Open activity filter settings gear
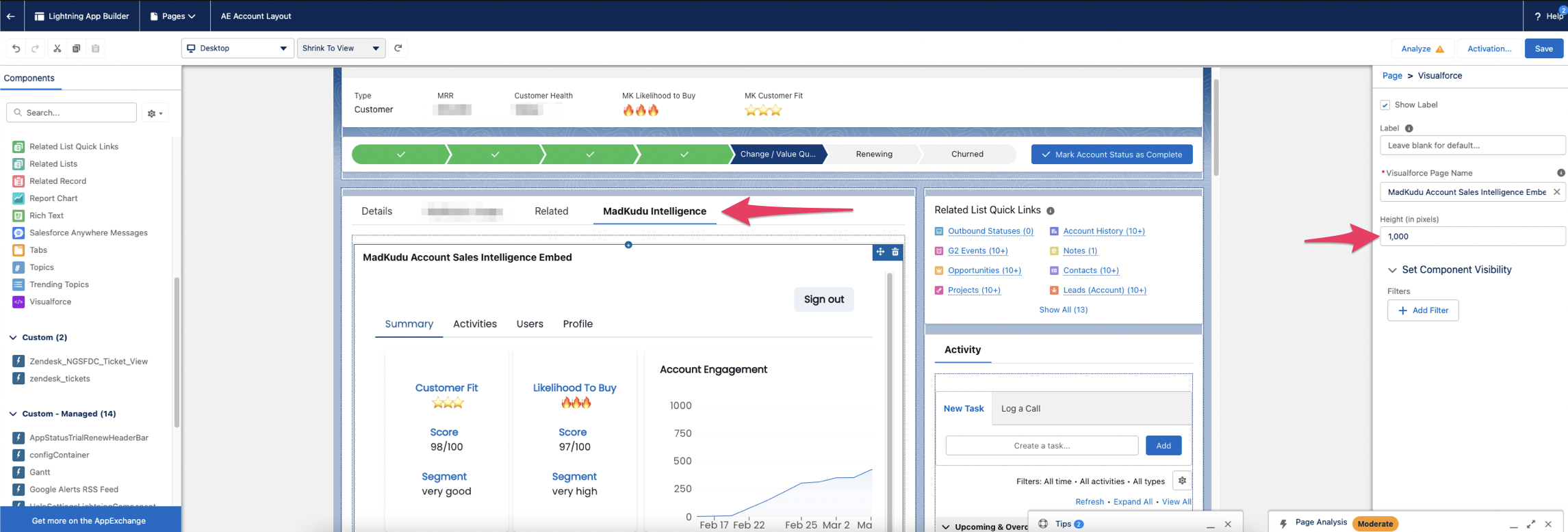 point(1182,481)
